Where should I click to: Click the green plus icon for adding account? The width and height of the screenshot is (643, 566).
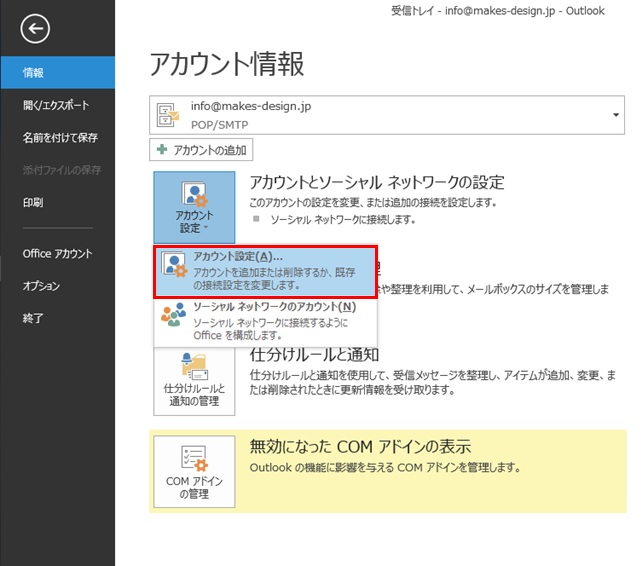pyautogui.click(x=162, y=149)
